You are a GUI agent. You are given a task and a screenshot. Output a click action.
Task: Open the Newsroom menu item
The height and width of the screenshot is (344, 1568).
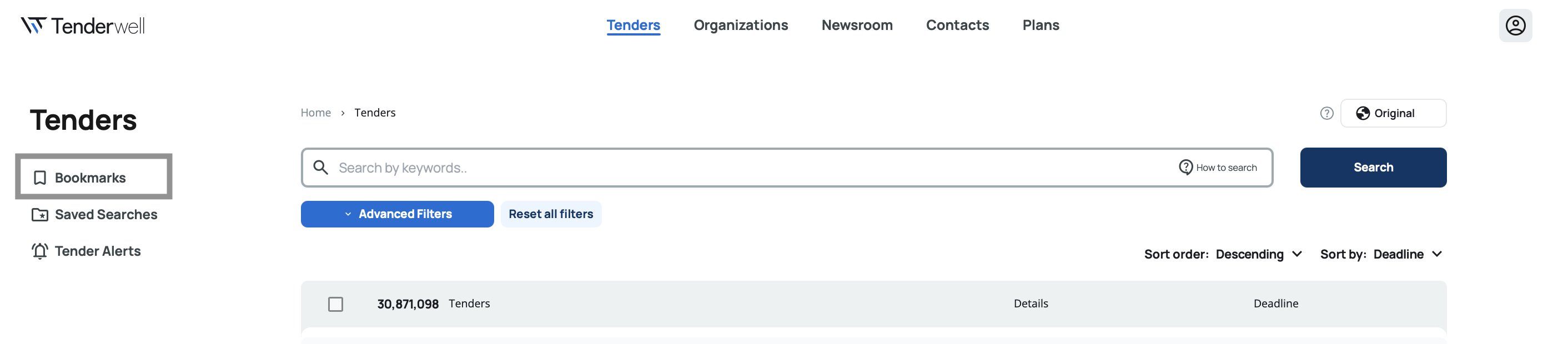(x=856, y=25)
